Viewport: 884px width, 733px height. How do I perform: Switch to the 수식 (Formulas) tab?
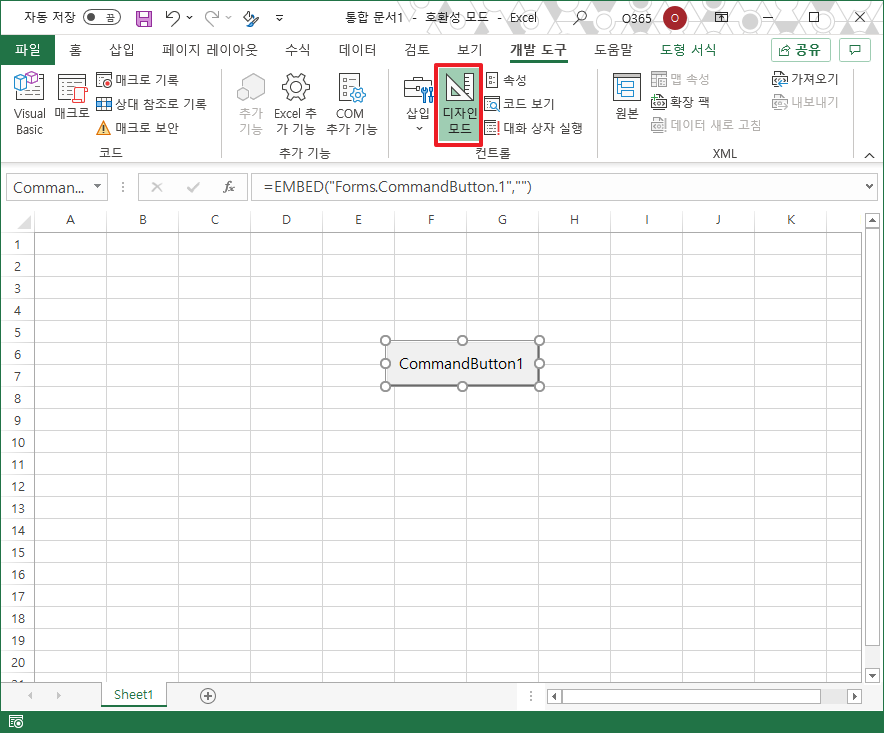click(297, 50)
